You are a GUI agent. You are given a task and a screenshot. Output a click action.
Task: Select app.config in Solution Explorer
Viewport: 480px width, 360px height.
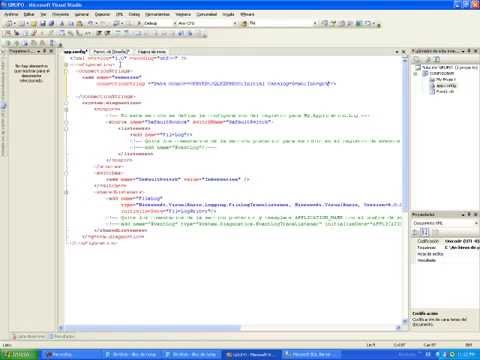point(444,86)
